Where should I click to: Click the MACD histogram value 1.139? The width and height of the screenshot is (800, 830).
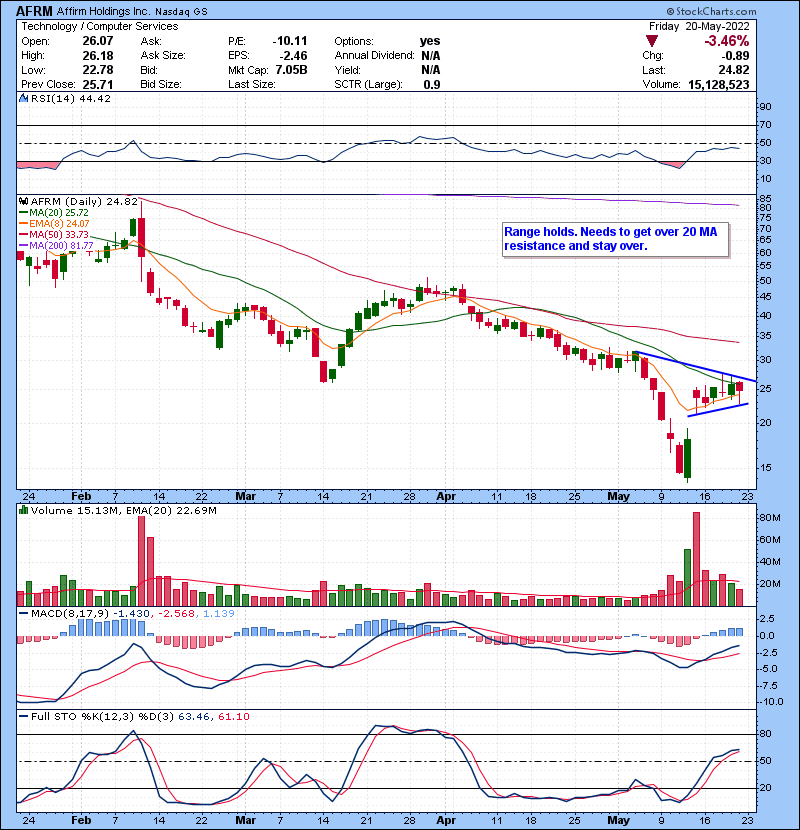click(219, 614)
